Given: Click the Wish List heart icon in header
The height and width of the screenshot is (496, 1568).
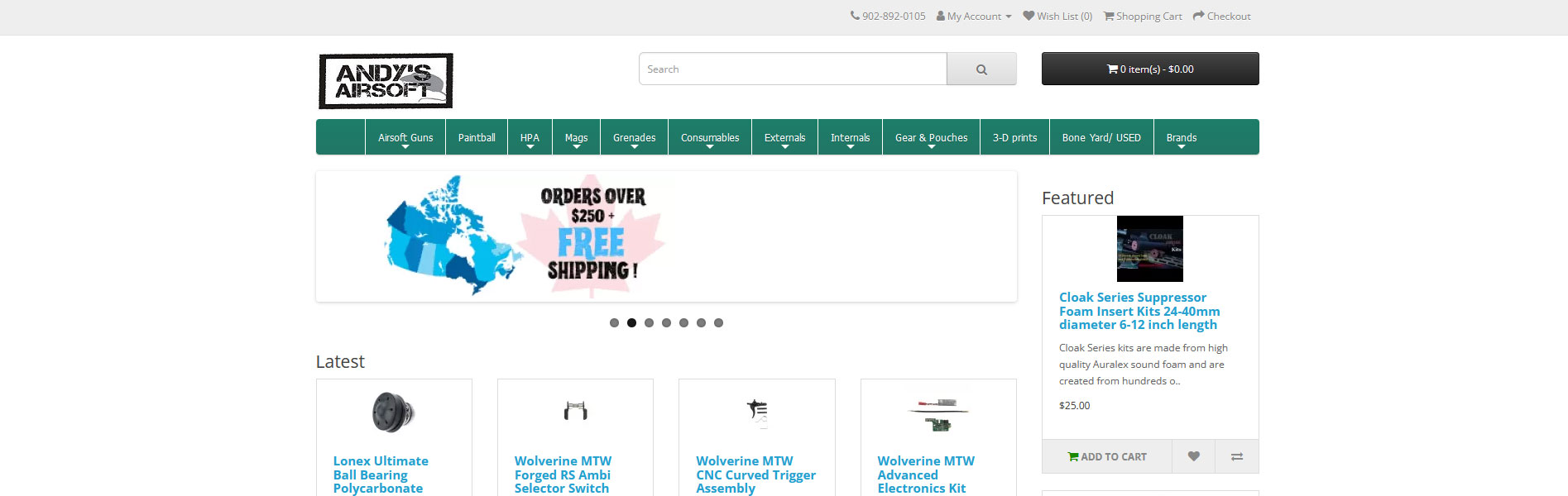Looking at the screenshot, I should click(x=1029, y=16).
